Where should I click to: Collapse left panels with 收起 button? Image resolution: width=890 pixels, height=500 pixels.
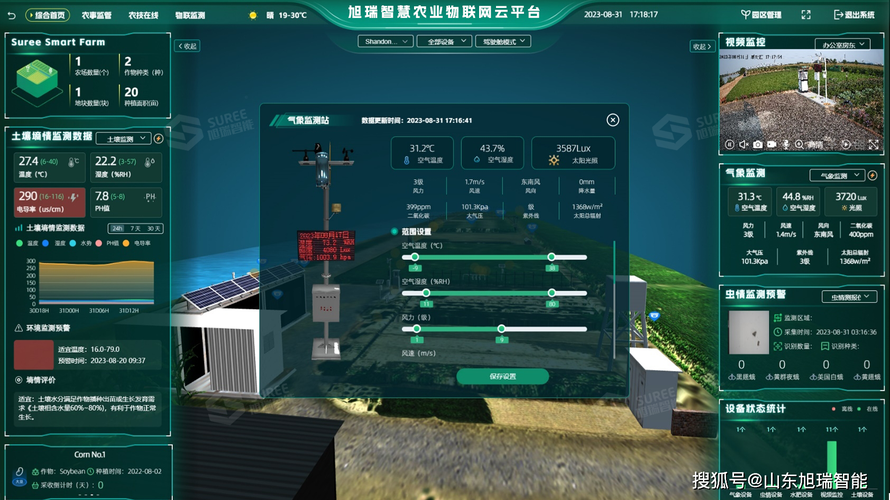click(x=188, y=46)
